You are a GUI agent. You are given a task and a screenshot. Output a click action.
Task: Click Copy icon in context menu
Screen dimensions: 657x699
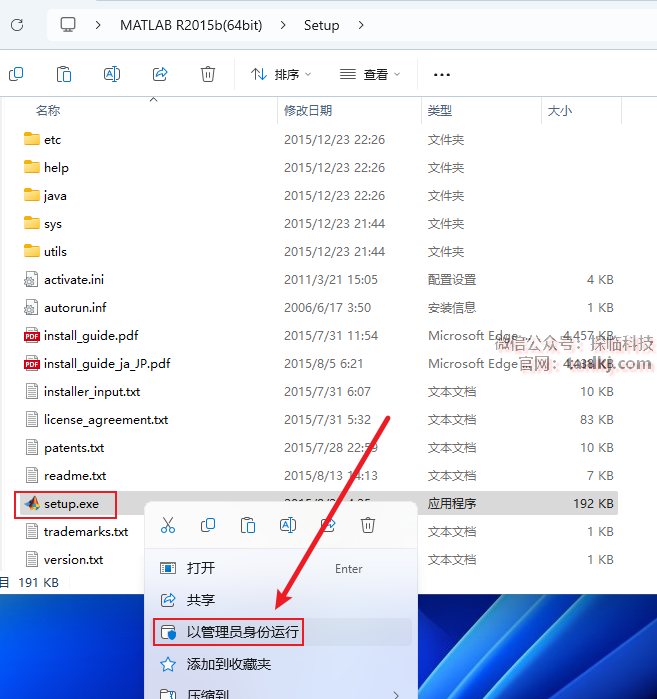tap(208, 525)
